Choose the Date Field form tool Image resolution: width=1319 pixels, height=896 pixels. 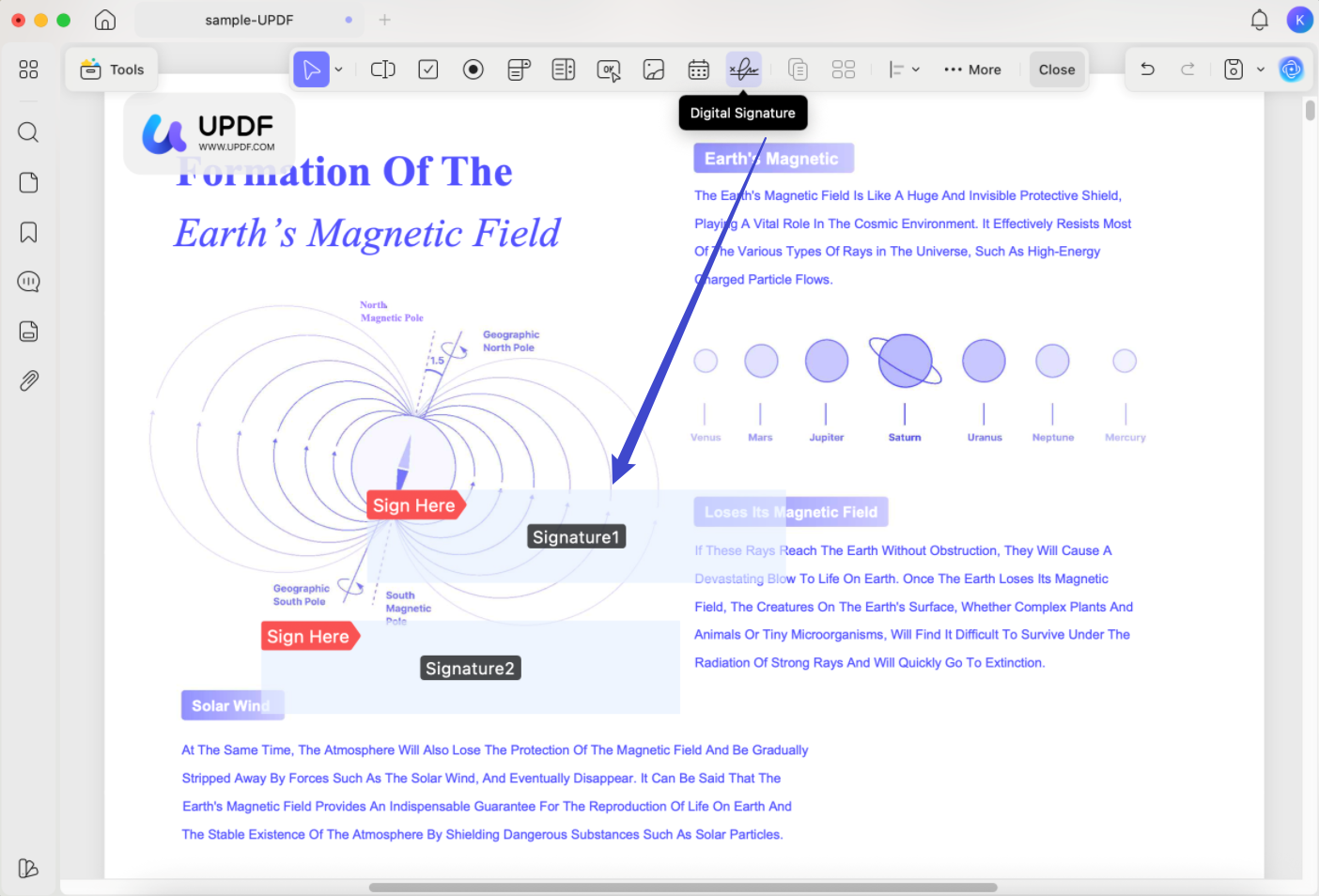(x=699, y=70)
